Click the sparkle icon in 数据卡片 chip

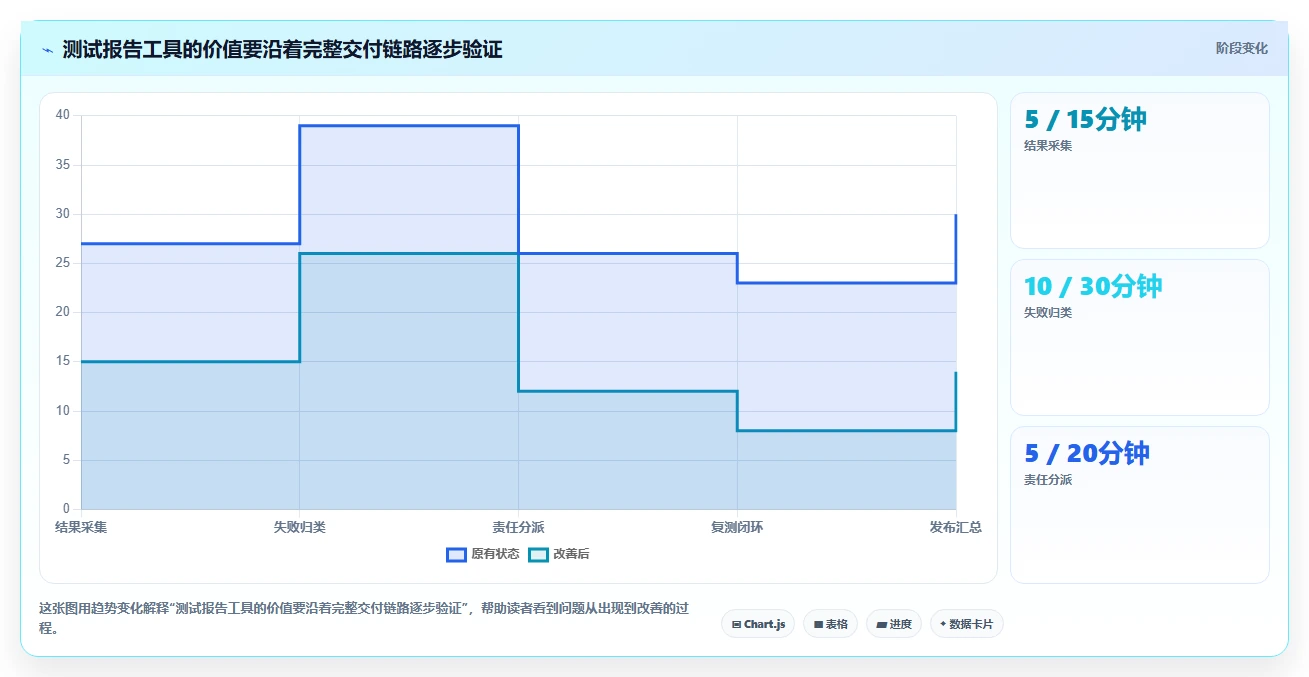tap(943, 624)
